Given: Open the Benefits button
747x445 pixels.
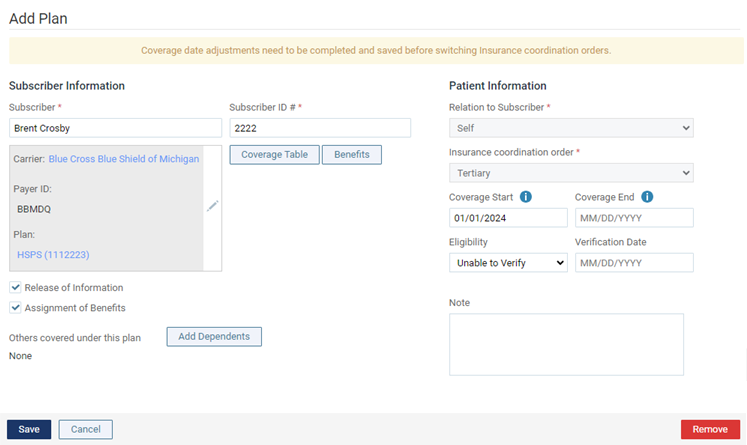Looking at the screenshot, I should pyautogui.click(x=352, y=155).
